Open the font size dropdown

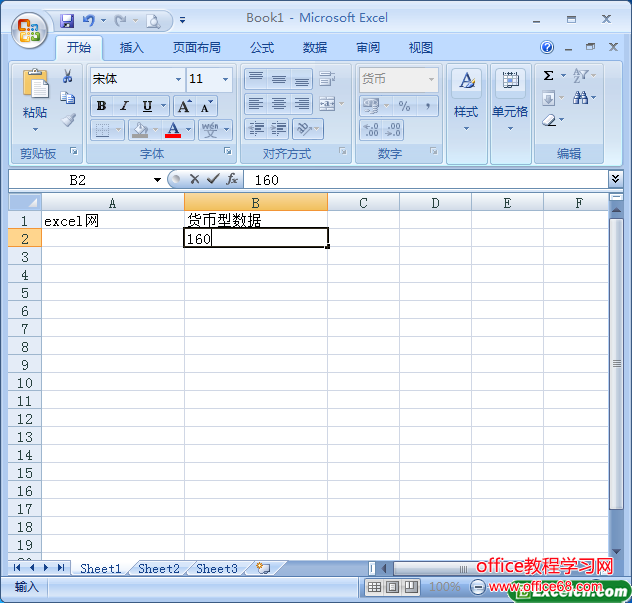226,79
